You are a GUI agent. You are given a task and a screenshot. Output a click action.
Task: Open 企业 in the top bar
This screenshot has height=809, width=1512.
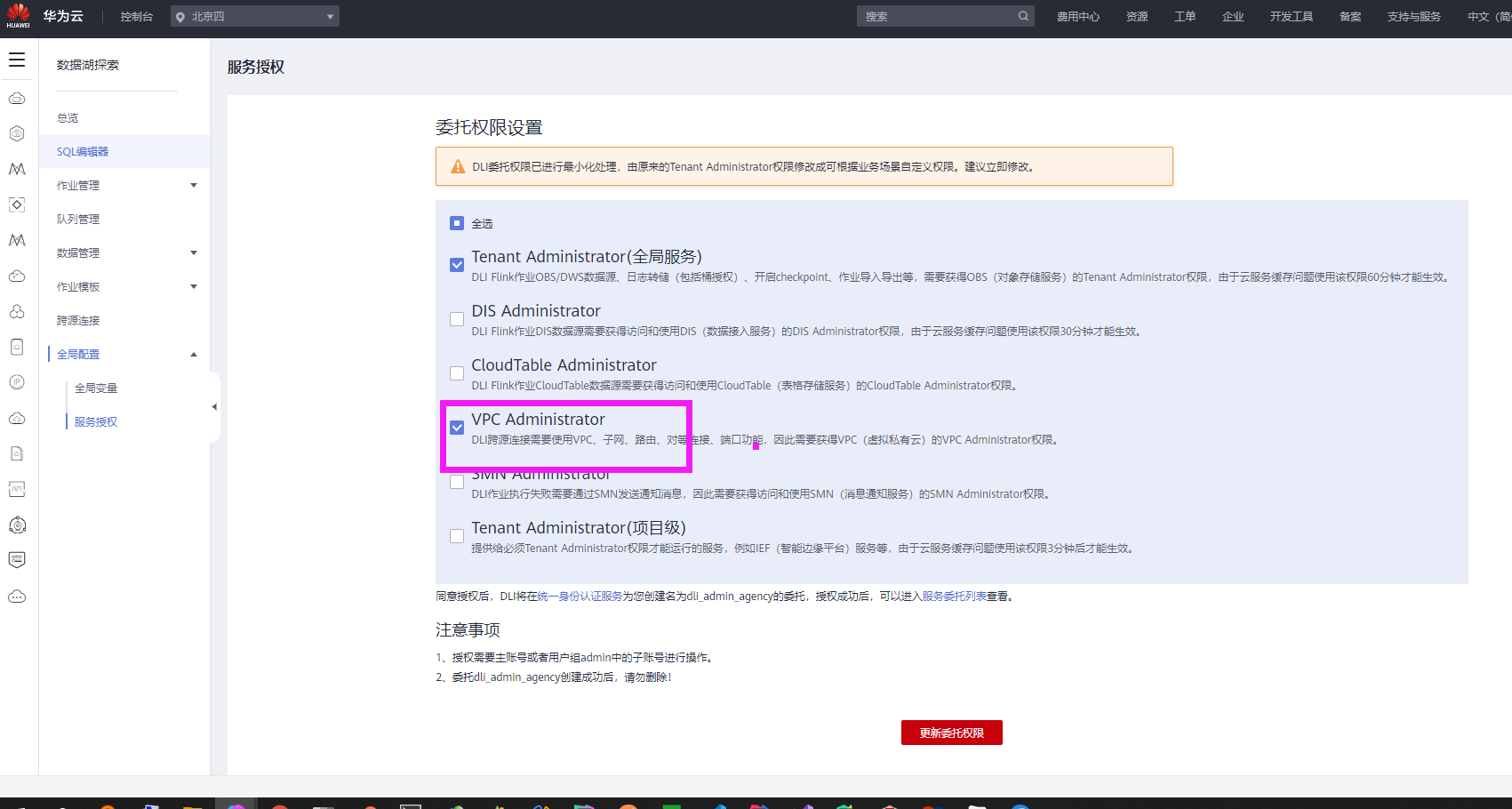(x=1233, y=17)
